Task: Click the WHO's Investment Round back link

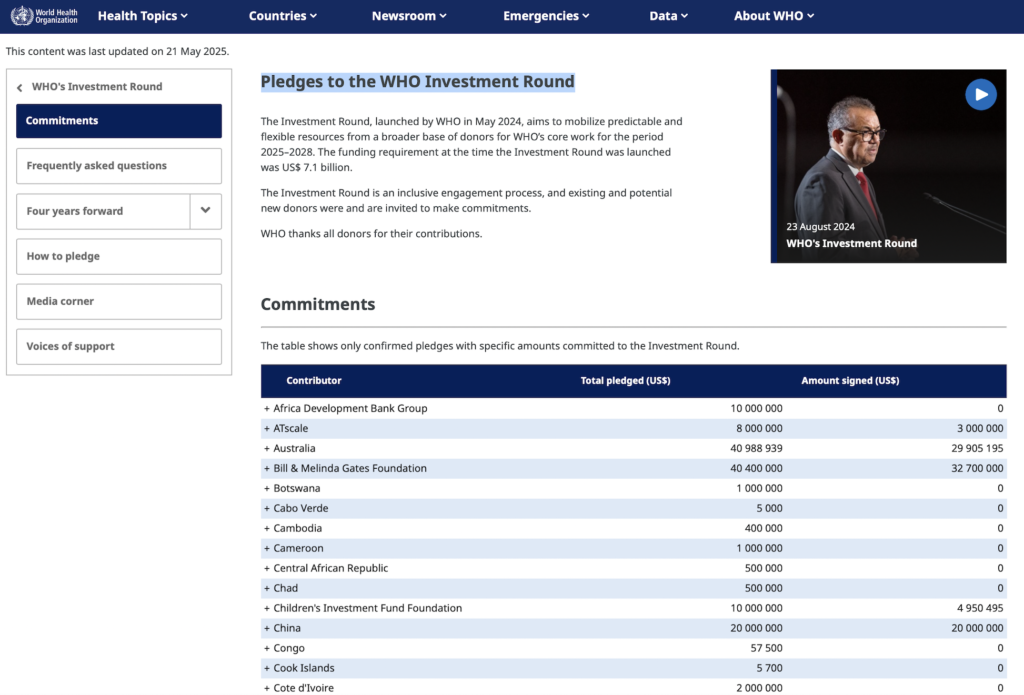Action: (x=97, y=86)
